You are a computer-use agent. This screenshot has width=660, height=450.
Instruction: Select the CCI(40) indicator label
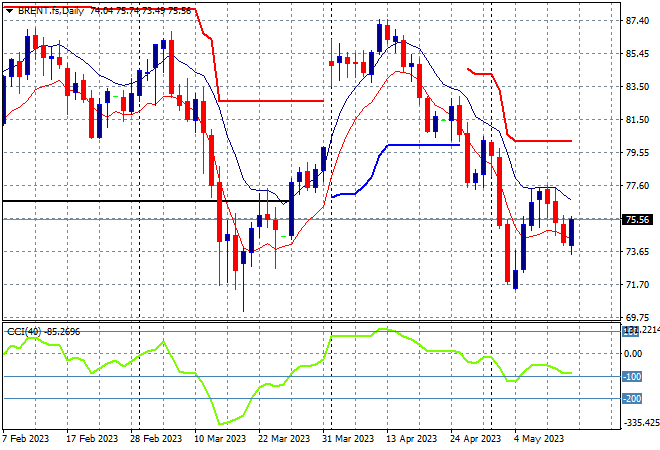coord(24,332)
